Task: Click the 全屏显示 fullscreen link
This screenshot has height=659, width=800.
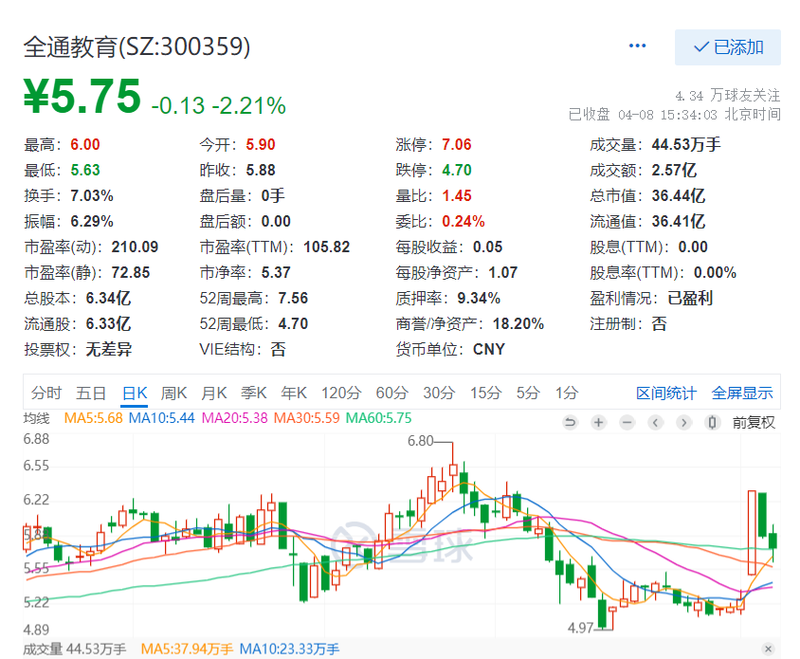Action: pos(742,392)
